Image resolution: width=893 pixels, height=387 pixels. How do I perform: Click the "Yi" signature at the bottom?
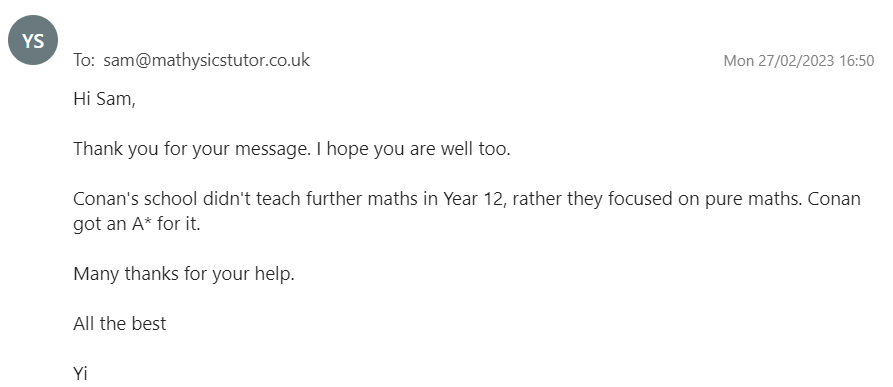point(80,374)
